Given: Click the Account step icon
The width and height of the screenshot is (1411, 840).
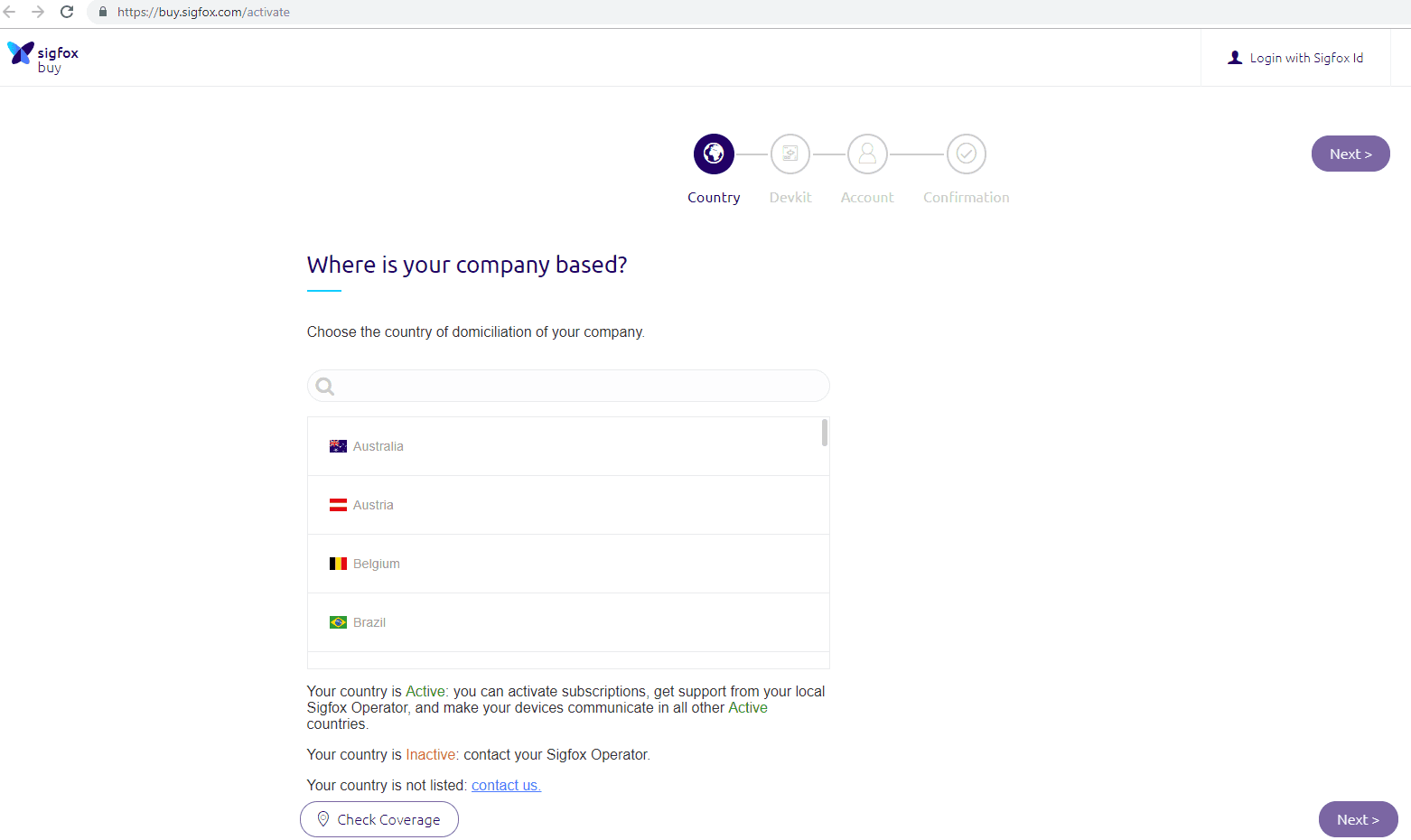Looking at the screenshot, I should (867, 154).
